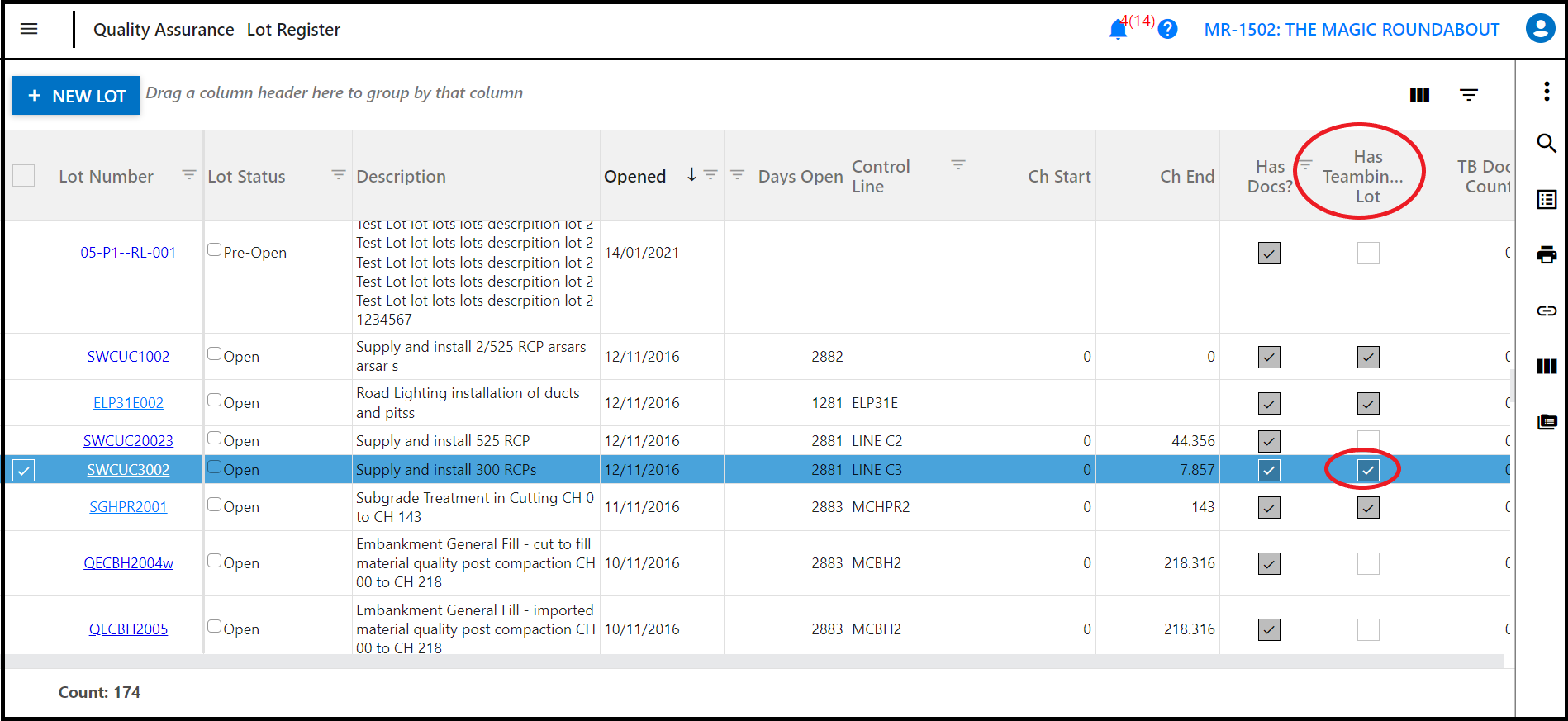This screenshot has height=721, width=1568.
Task: Toggle Pre-Open status checkbox for 05-P1--RL-001
Action: [x=215, y=249]
